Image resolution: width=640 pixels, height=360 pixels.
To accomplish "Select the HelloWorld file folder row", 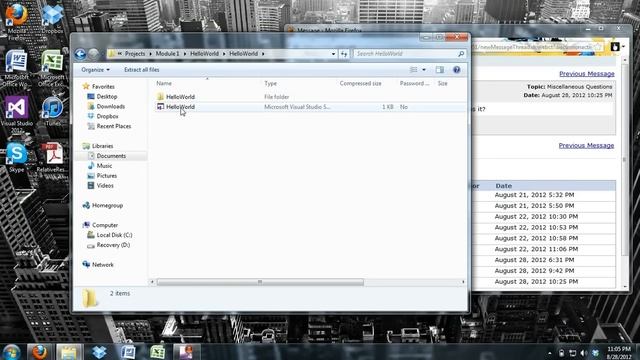I will click(x=310, y=97).
